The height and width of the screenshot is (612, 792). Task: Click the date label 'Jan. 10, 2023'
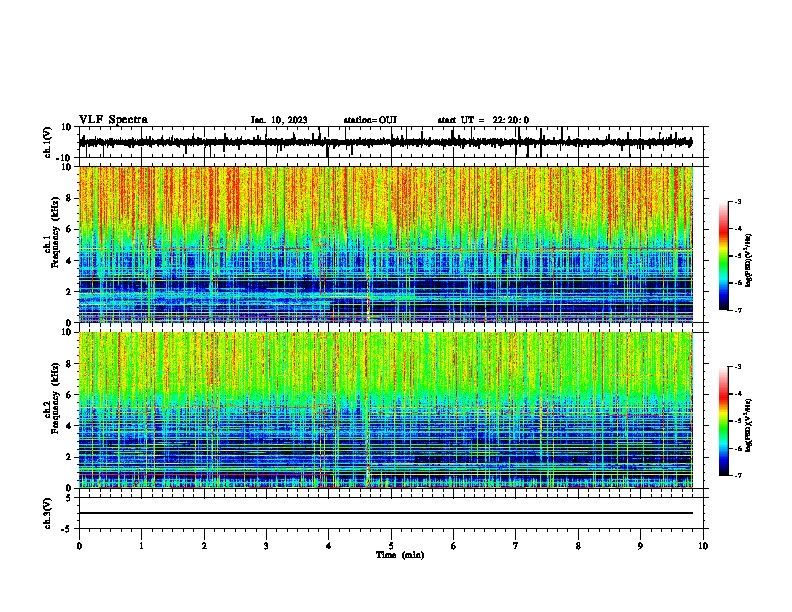[x=279, y=120]
